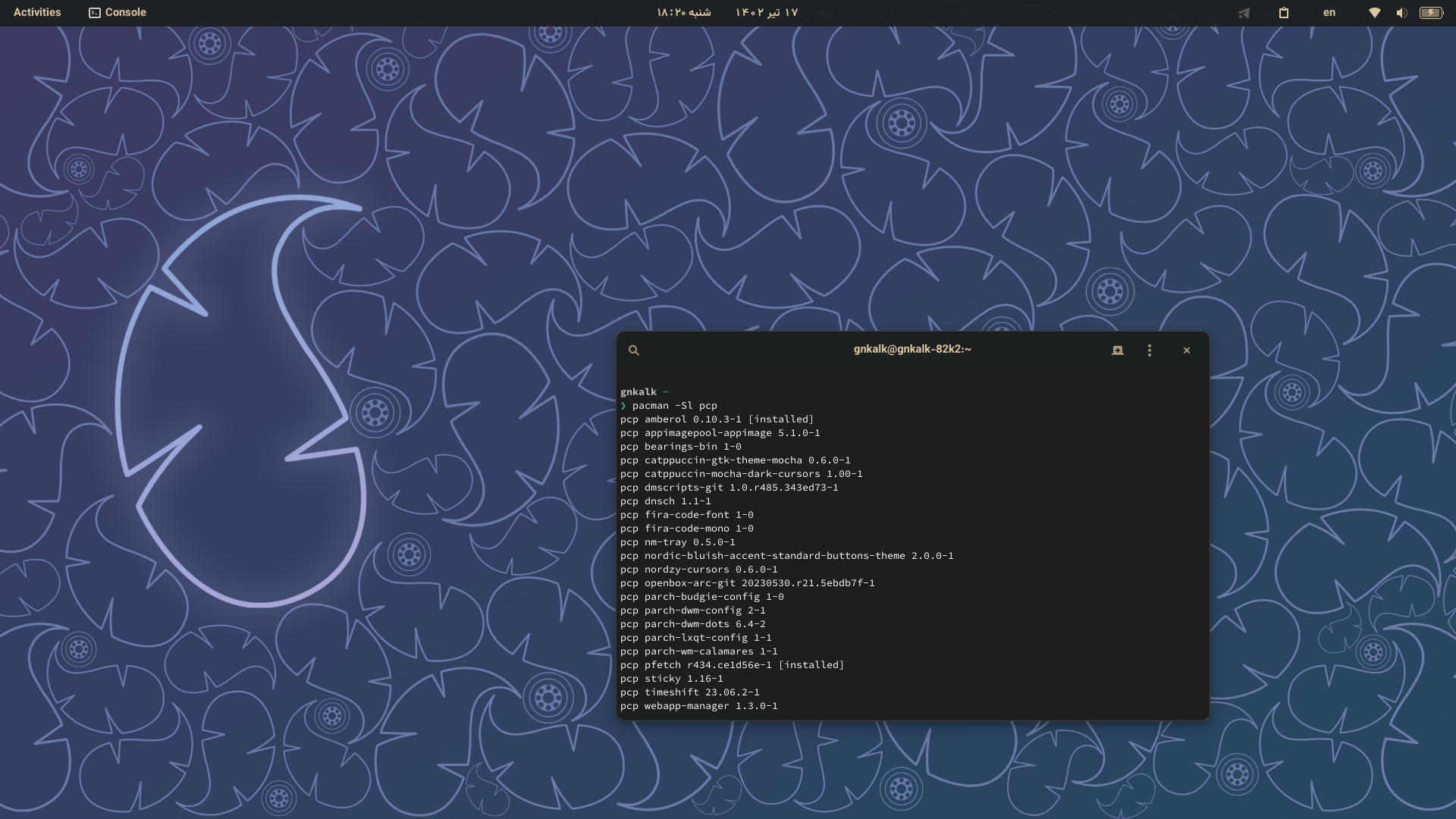
Task: Open the Activities overview
Action: coord(37,13)
